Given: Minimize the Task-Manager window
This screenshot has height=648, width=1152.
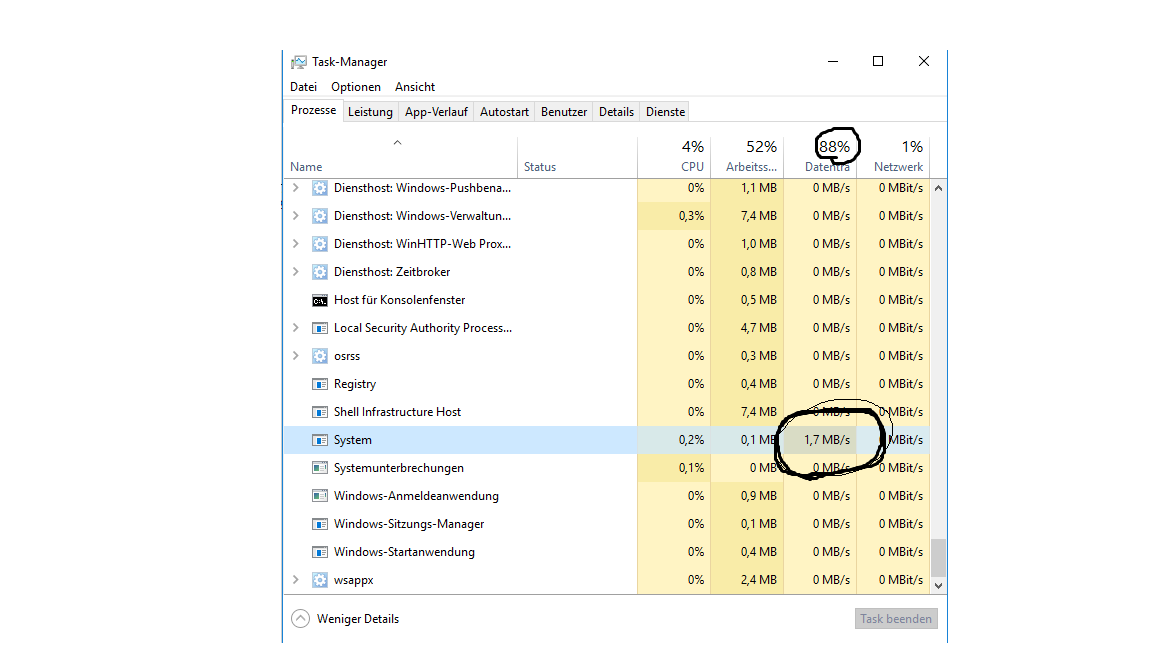Looking at the screenshot, I should pyautogui.click(x=833, y=62).
